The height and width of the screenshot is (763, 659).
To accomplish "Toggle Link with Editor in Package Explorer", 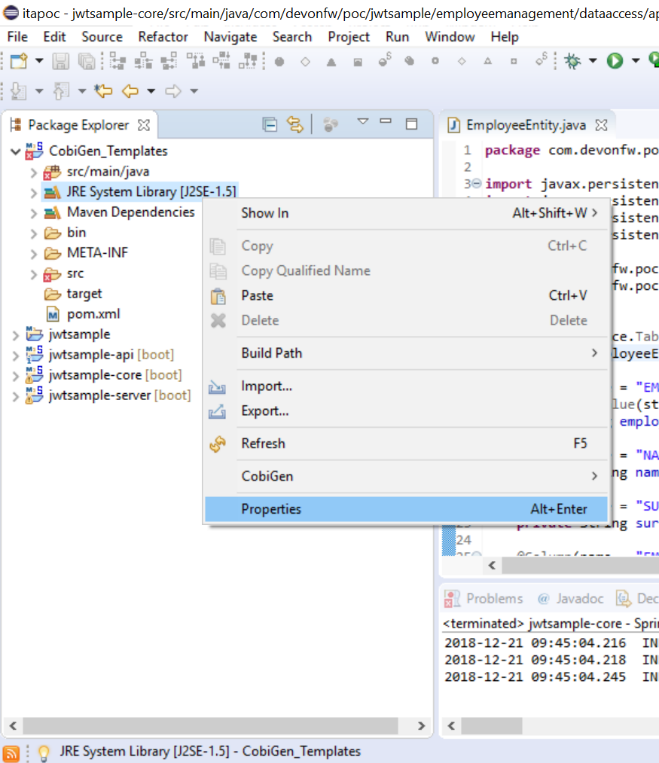I will (295, 125).
